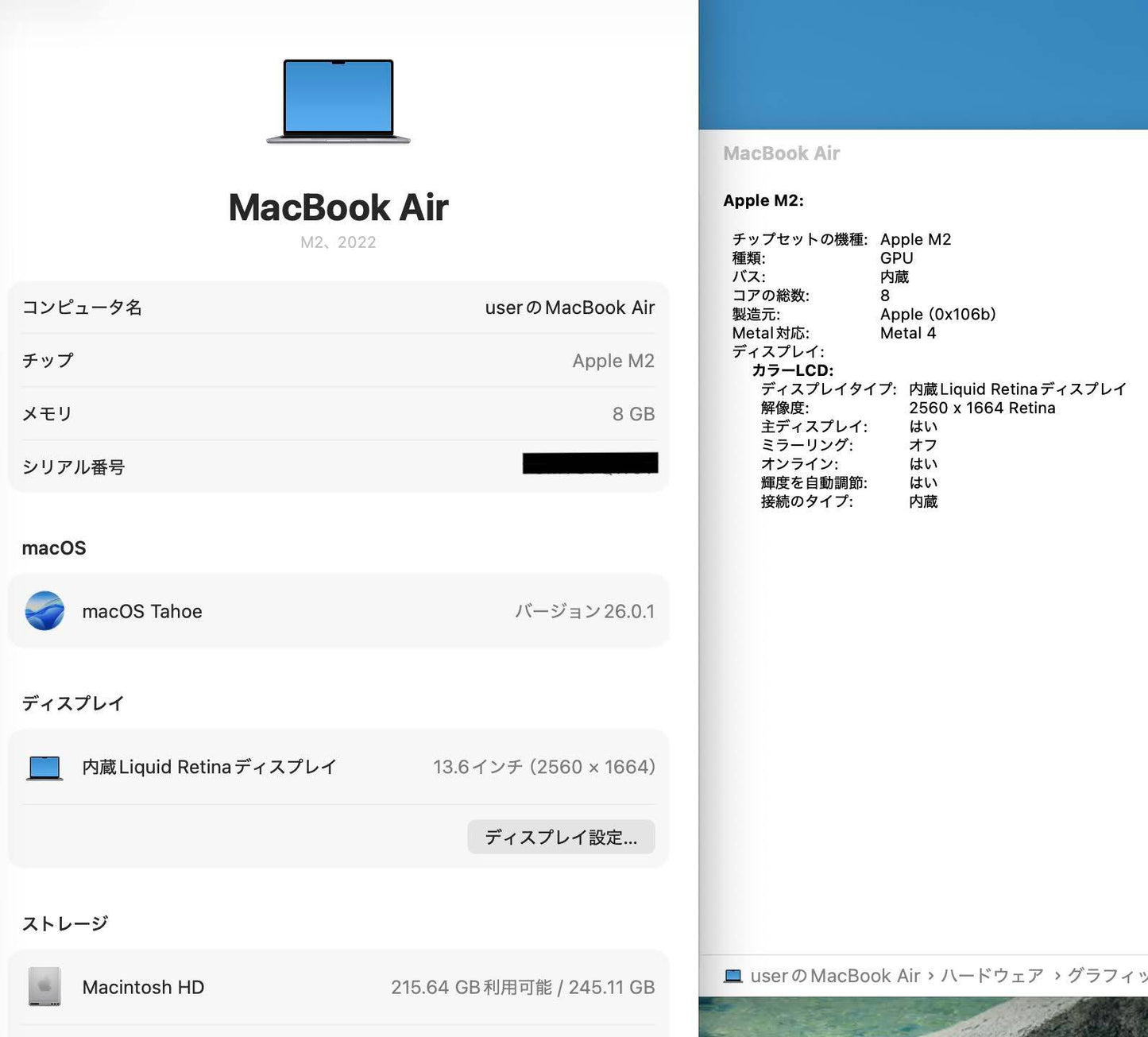Click the Macintosh HD drive icon
The width and height of the screenshot is (1148, 1037).
pyautogui.click(x=44, y=987)
